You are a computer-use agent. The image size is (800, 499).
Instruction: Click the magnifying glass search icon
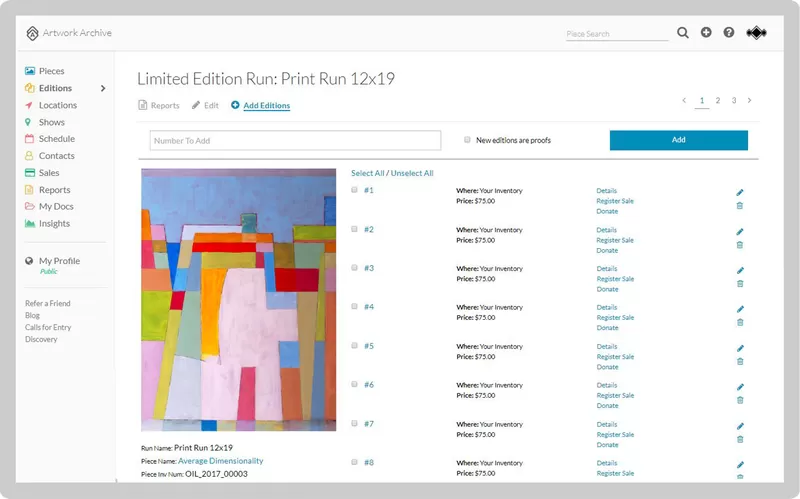(683, 33)
